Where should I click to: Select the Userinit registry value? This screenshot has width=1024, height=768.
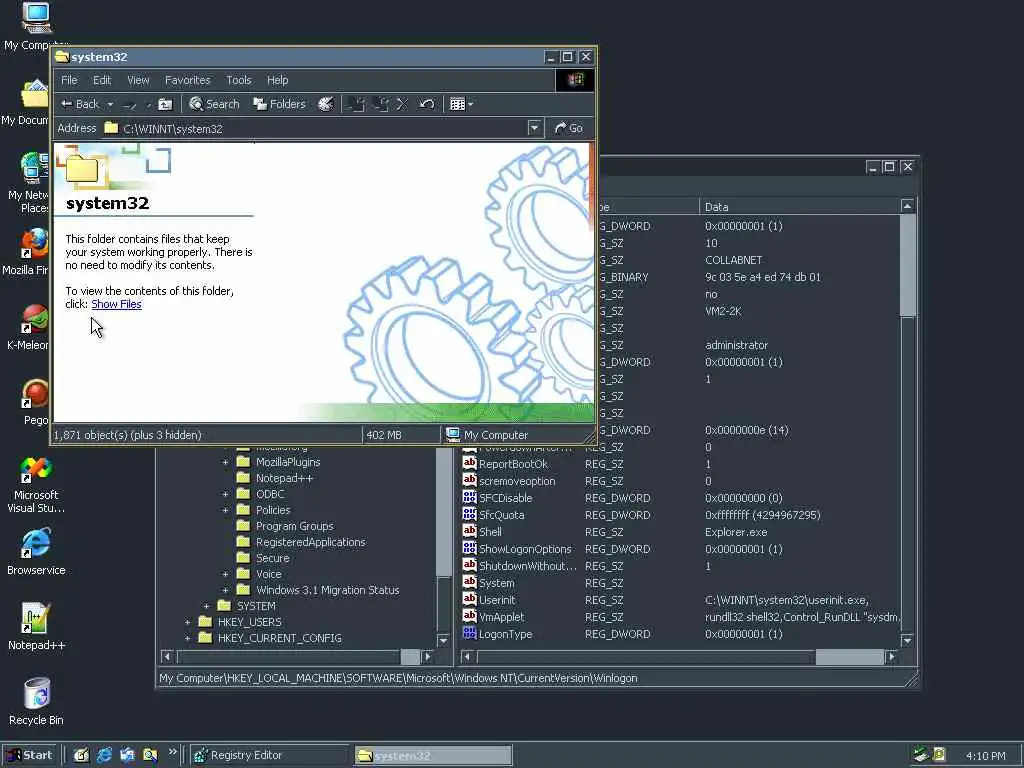(497, 600)
